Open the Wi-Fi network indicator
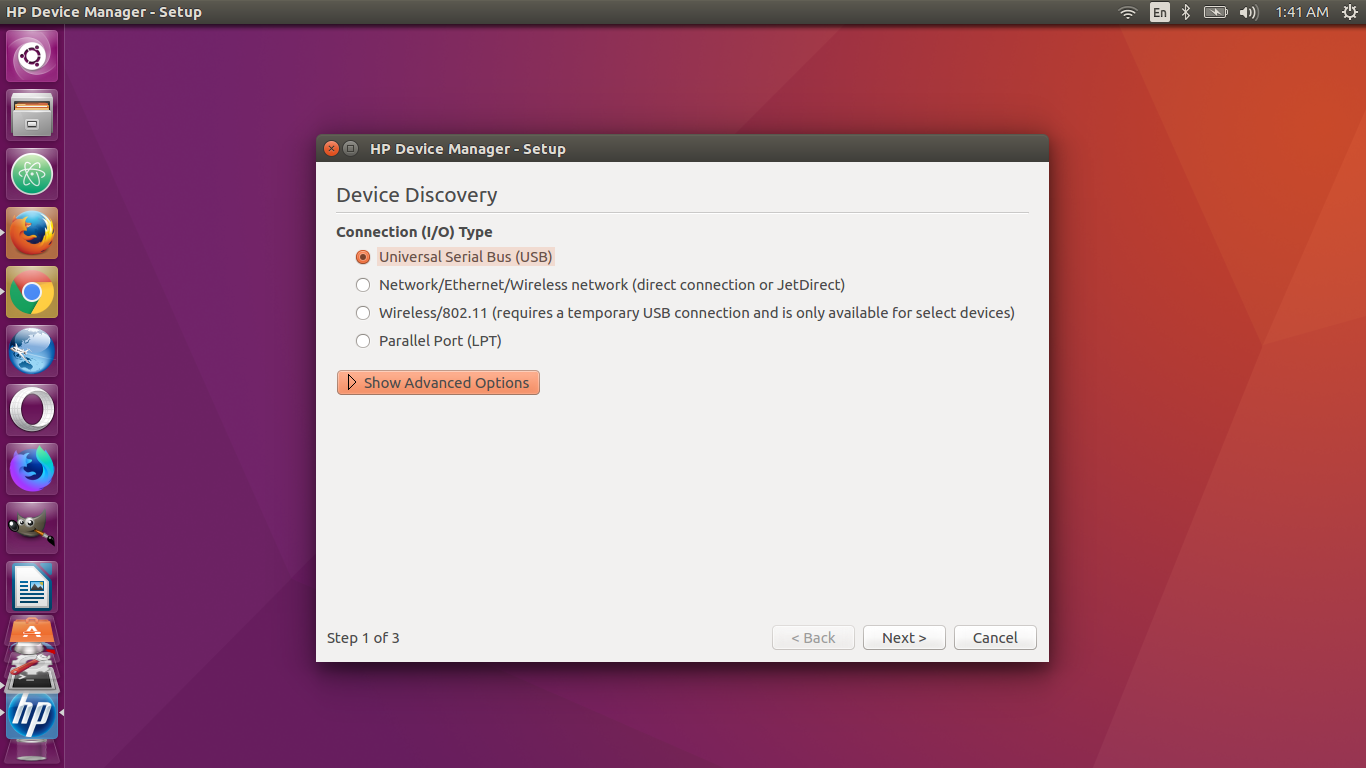 click(1128, 12)
